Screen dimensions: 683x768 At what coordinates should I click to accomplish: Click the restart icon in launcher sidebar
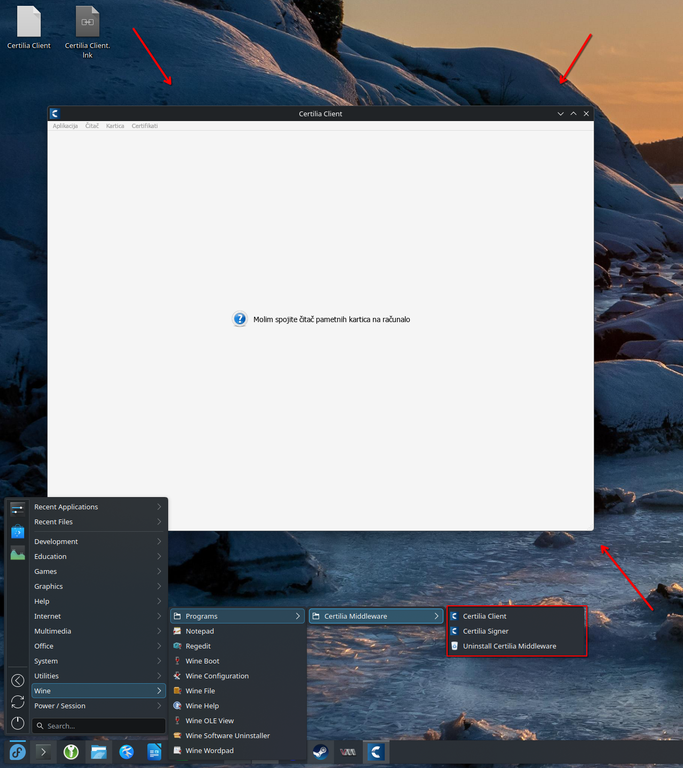[x=18, y=702]
